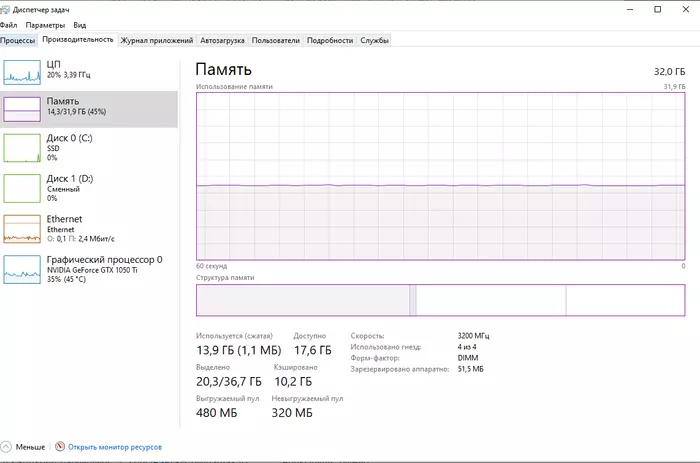
Task: Go to the Пользователи tab
Action: point(276,41)
